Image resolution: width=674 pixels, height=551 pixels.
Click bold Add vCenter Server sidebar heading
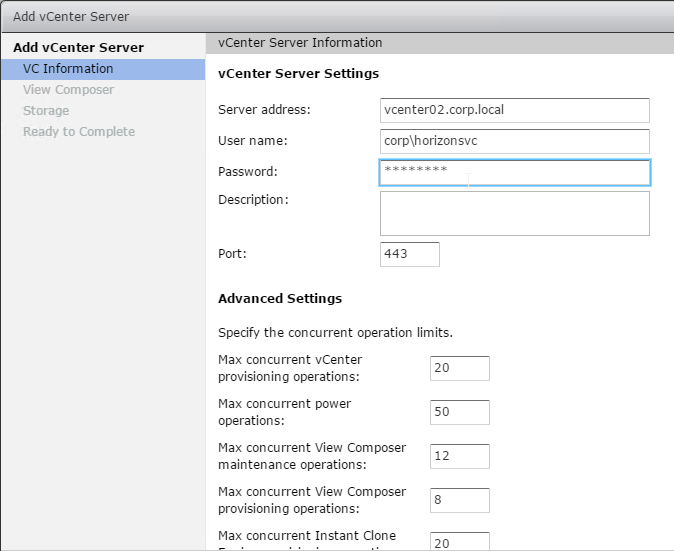point(78,48)
